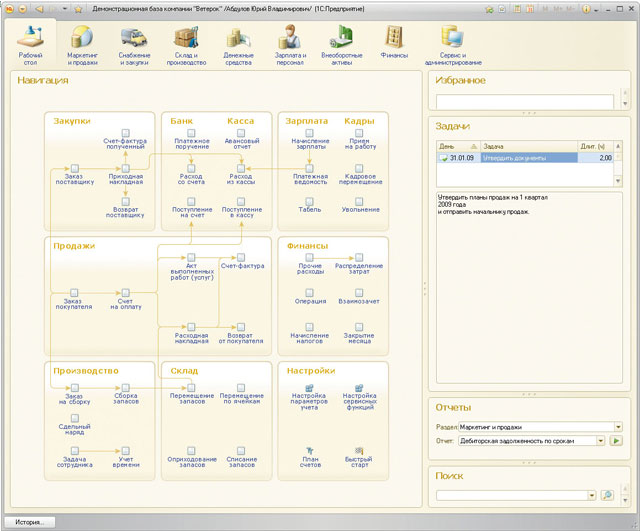640x531 pixels.
Task: Click the План счетов icon
Action: 309,451
